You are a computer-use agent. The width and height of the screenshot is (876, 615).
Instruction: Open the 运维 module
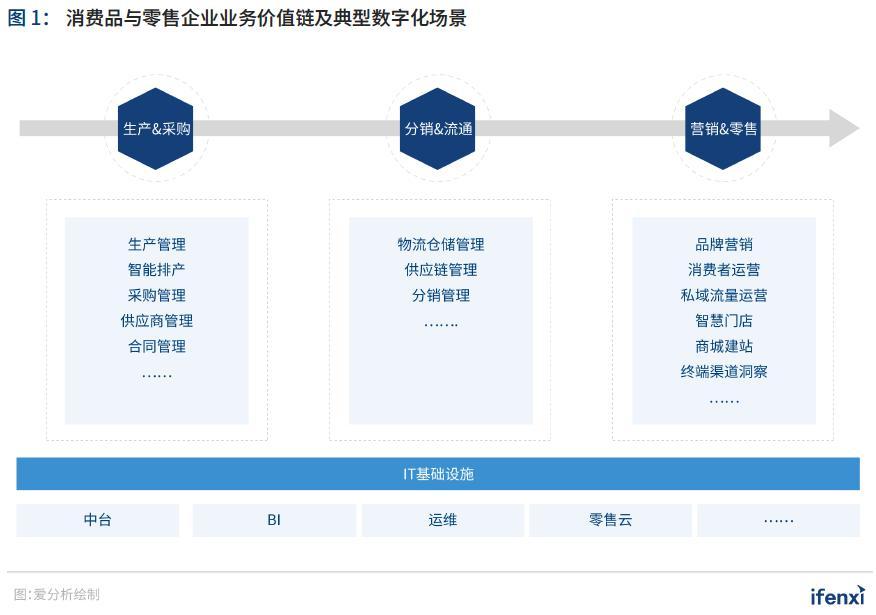pyautogui.click(x=442, y=520)
